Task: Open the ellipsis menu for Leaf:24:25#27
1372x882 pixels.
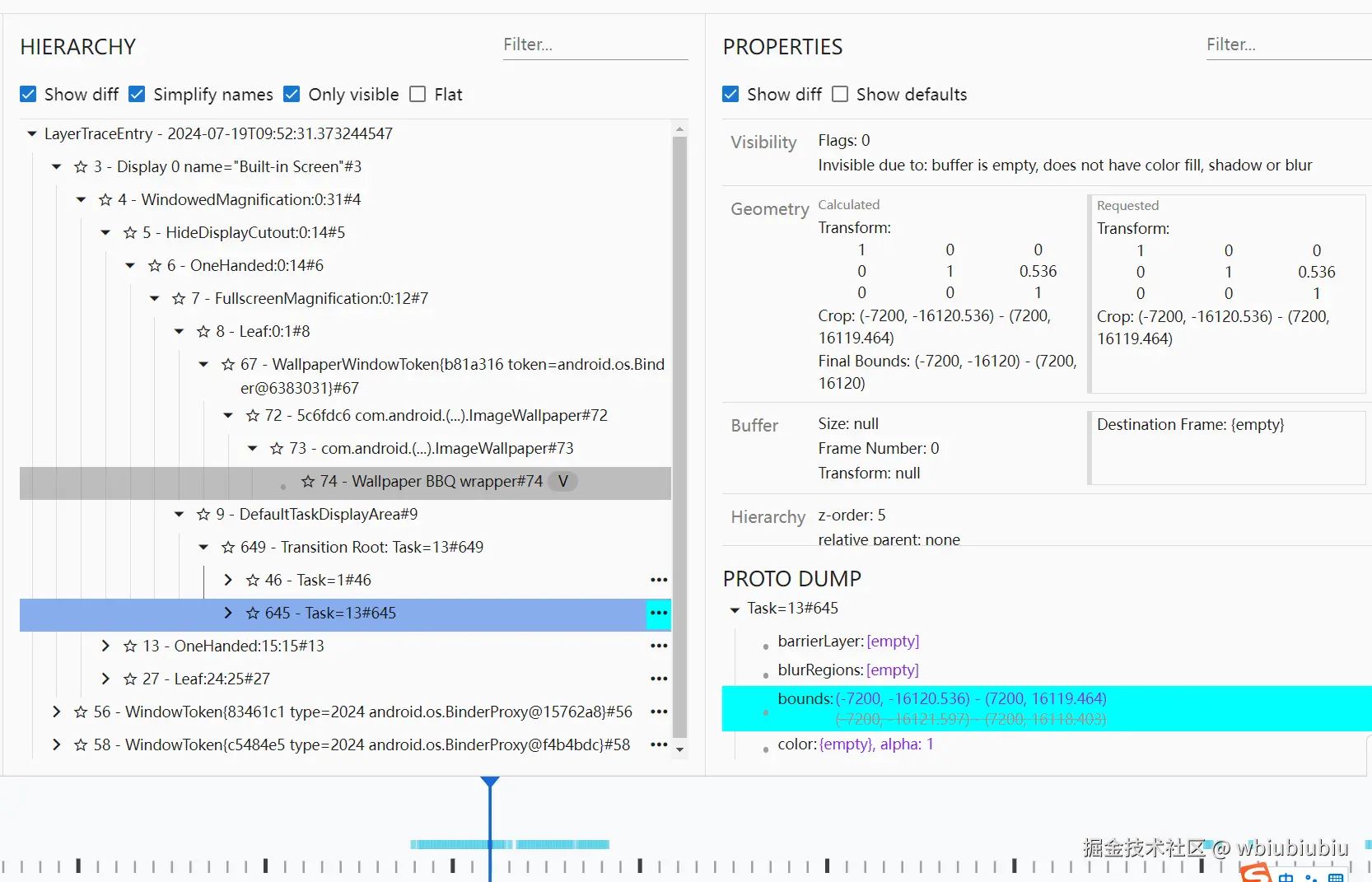Action: (x=659, y=679)
